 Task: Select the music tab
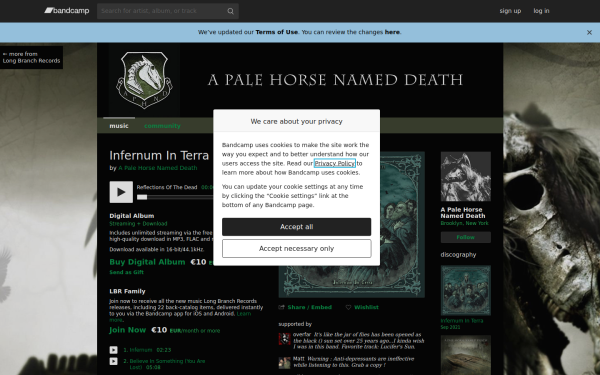tap(119, 126)
